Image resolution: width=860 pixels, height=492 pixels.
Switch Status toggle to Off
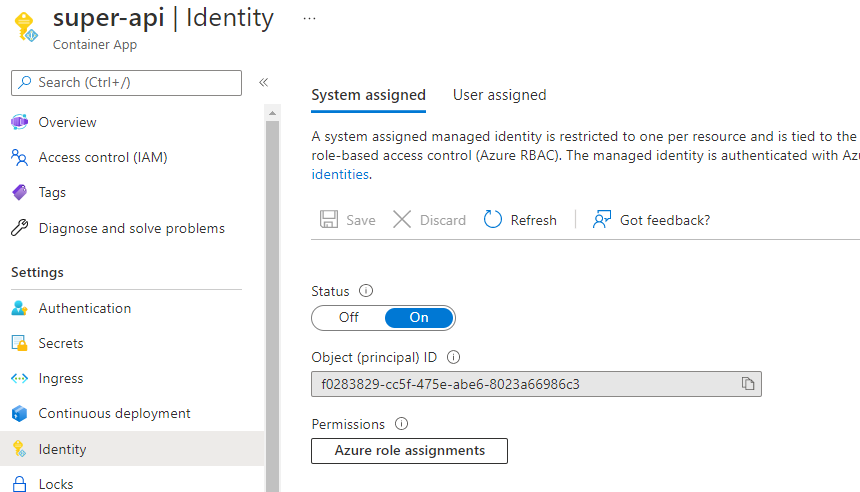[x=348, y=317]
